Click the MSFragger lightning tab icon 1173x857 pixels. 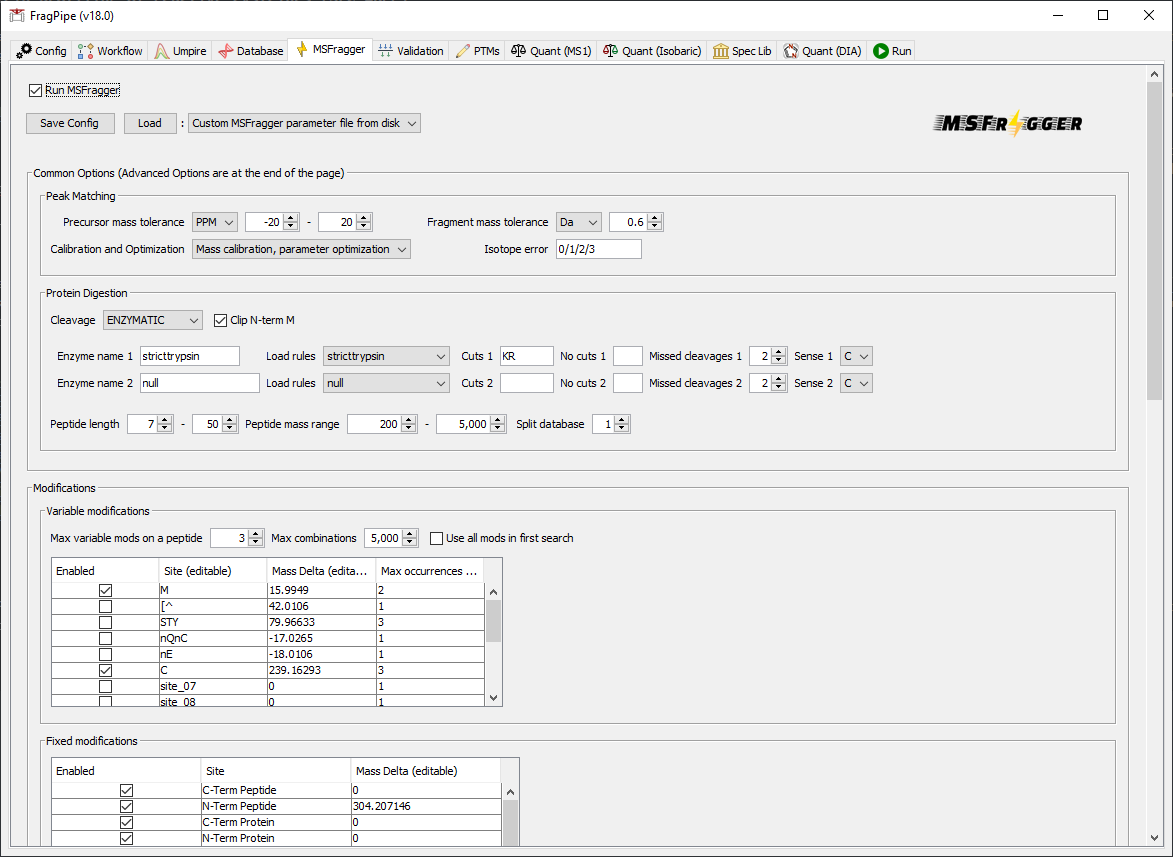302,49
